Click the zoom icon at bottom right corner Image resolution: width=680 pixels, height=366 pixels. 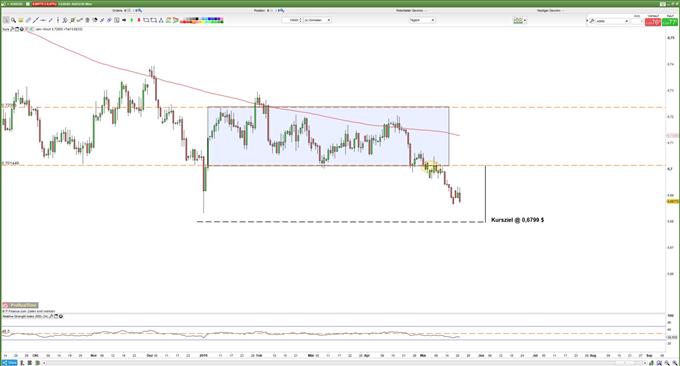tap(675, 363)
